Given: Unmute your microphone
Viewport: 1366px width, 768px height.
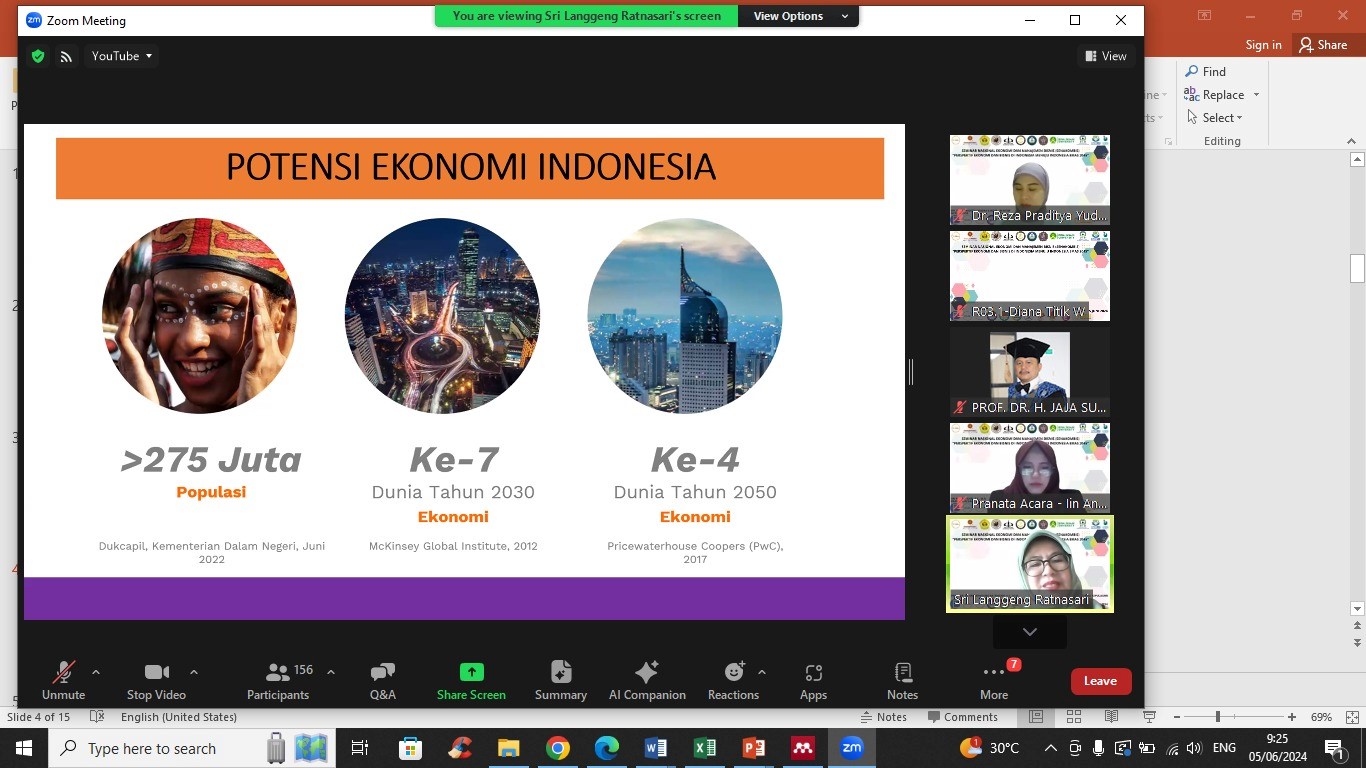Looking at the screenshot, I should (63, 680).
